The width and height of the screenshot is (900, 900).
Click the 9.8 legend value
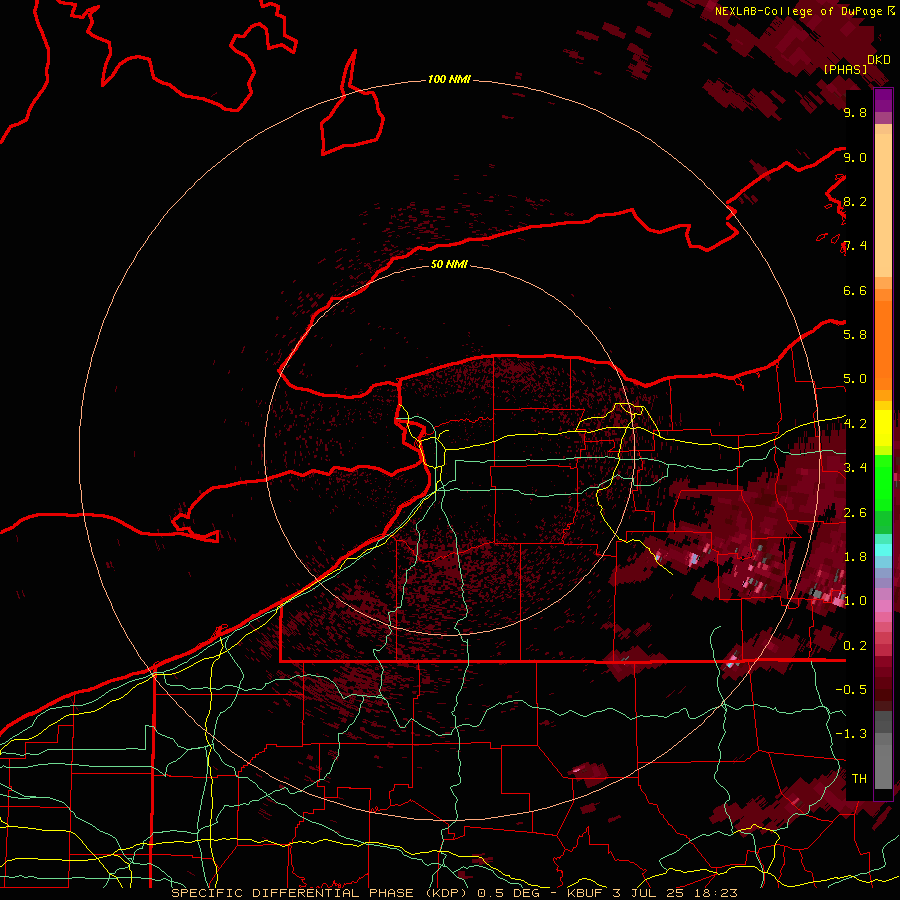[855, 113]
